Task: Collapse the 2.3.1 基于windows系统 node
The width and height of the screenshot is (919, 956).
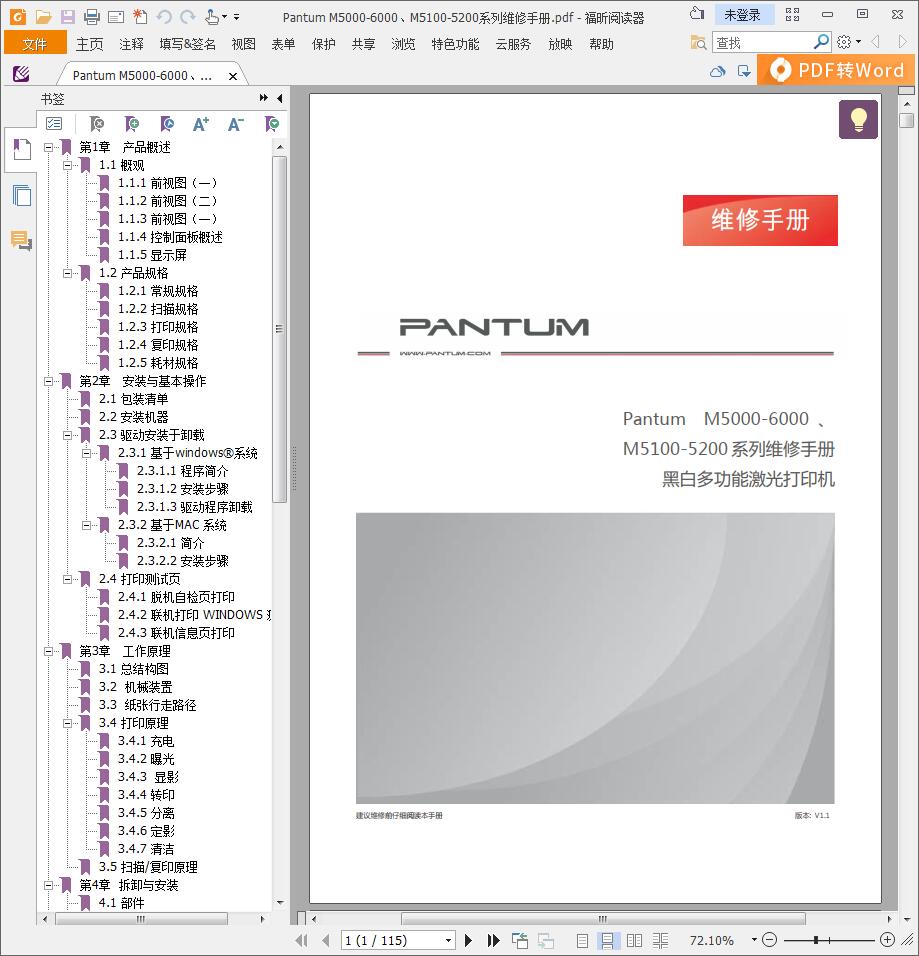Action: 86,453
